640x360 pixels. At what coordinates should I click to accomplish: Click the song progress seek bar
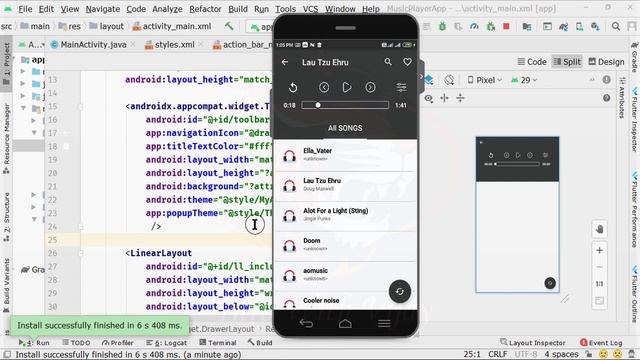click(345, 105)
